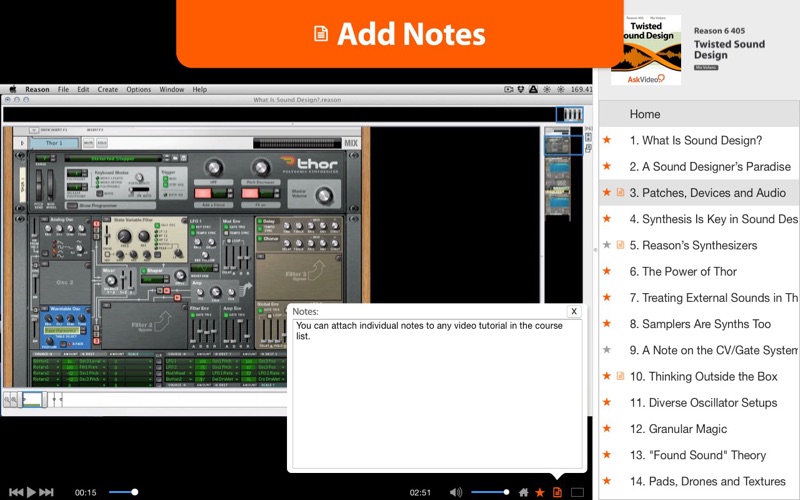Open lesson 9. A Note on CV/Gate

point(699,351)
